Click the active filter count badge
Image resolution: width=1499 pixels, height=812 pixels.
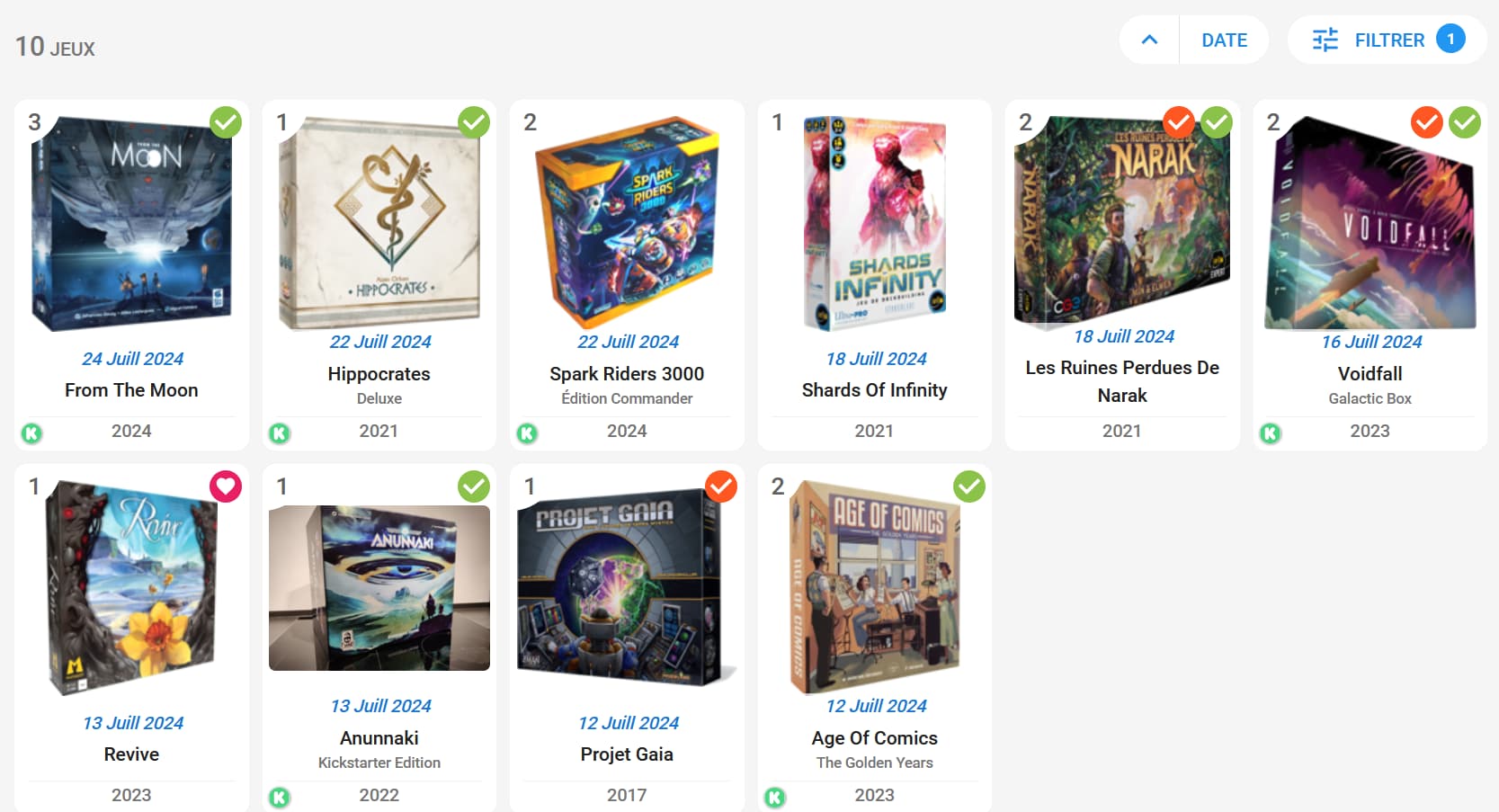[x=1450, y=39]
